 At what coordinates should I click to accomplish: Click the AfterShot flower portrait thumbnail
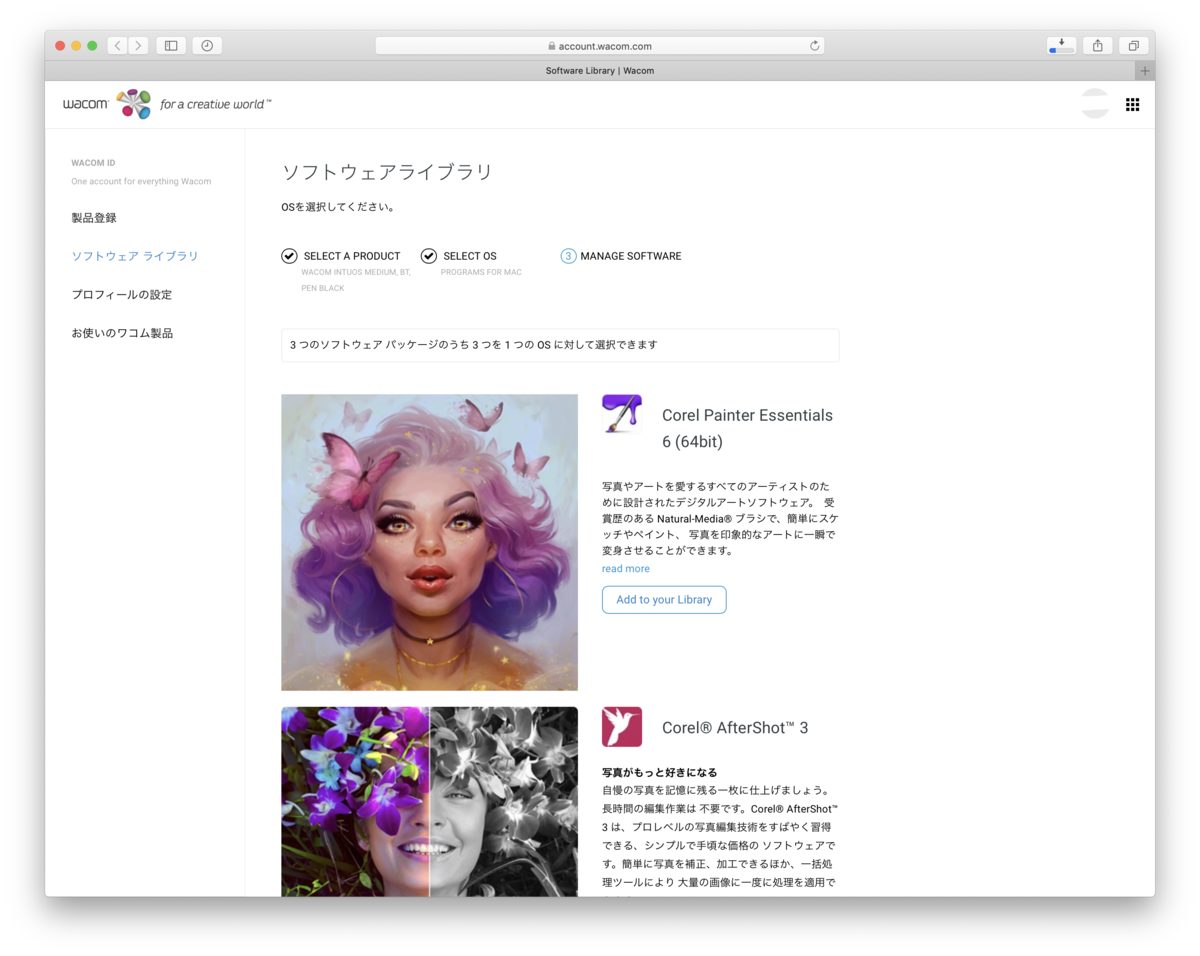pos(429,802)
